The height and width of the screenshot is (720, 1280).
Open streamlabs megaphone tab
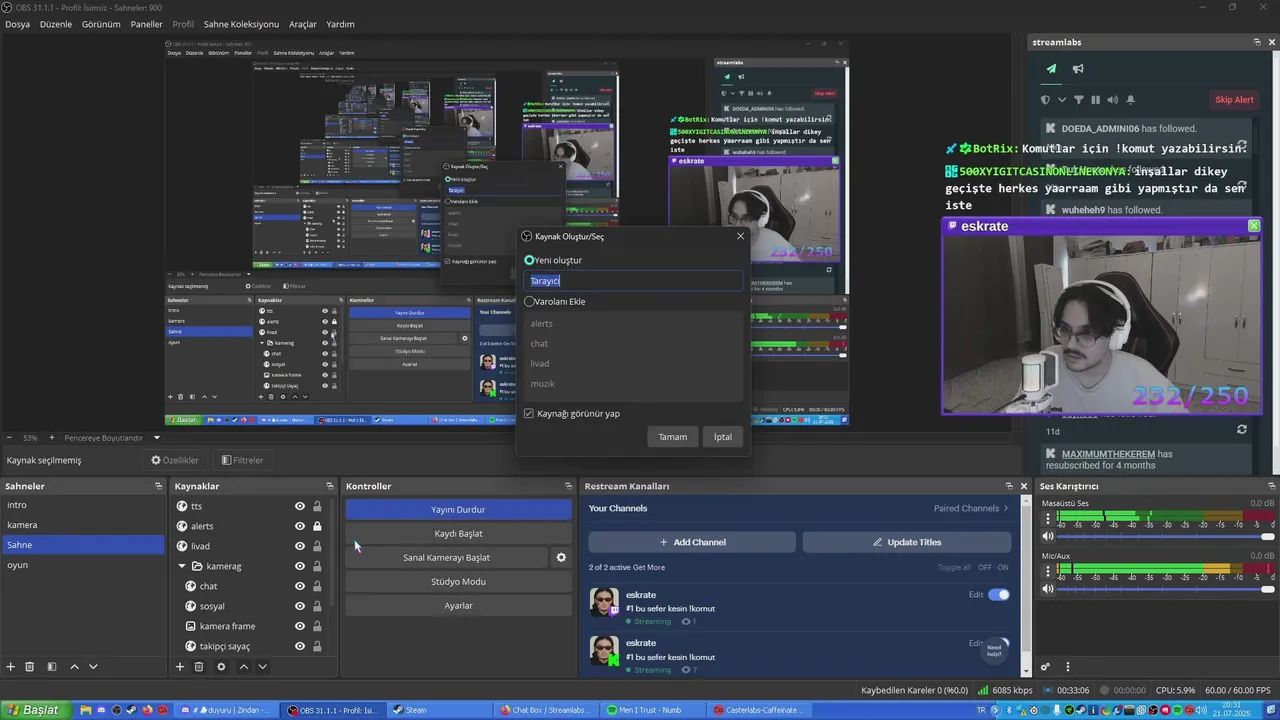1078,69
